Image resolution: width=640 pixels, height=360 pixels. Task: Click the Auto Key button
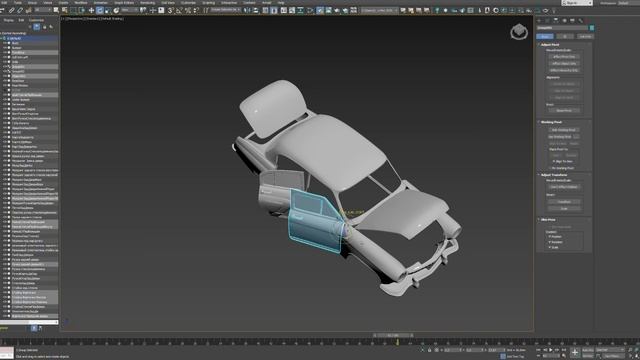pyautogui.click(x=588, y=350)
